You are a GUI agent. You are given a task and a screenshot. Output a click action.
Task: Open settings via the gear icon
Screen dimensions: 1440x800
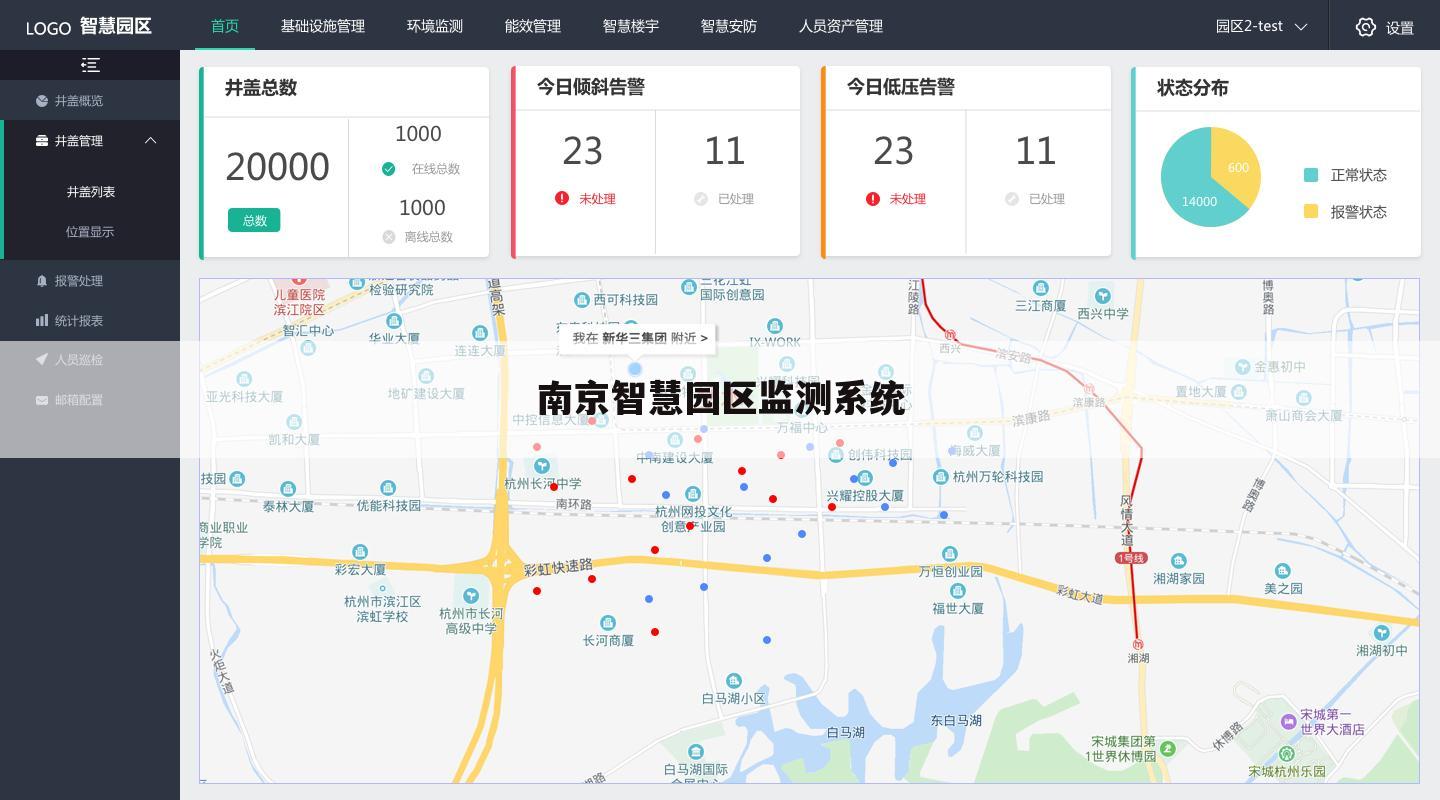click(x=1366, y=27)
